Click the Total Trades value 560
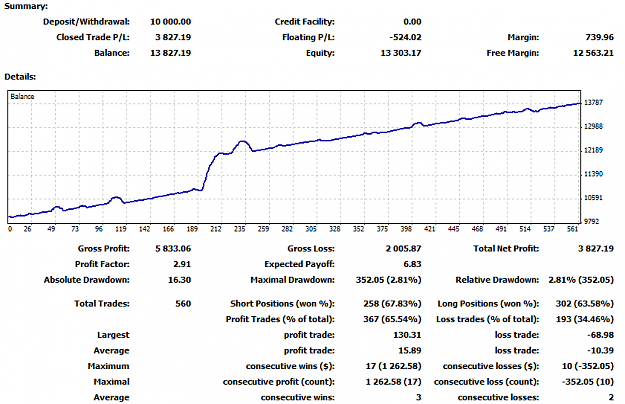Screen dimensions: 625x404 coord(183,304)
